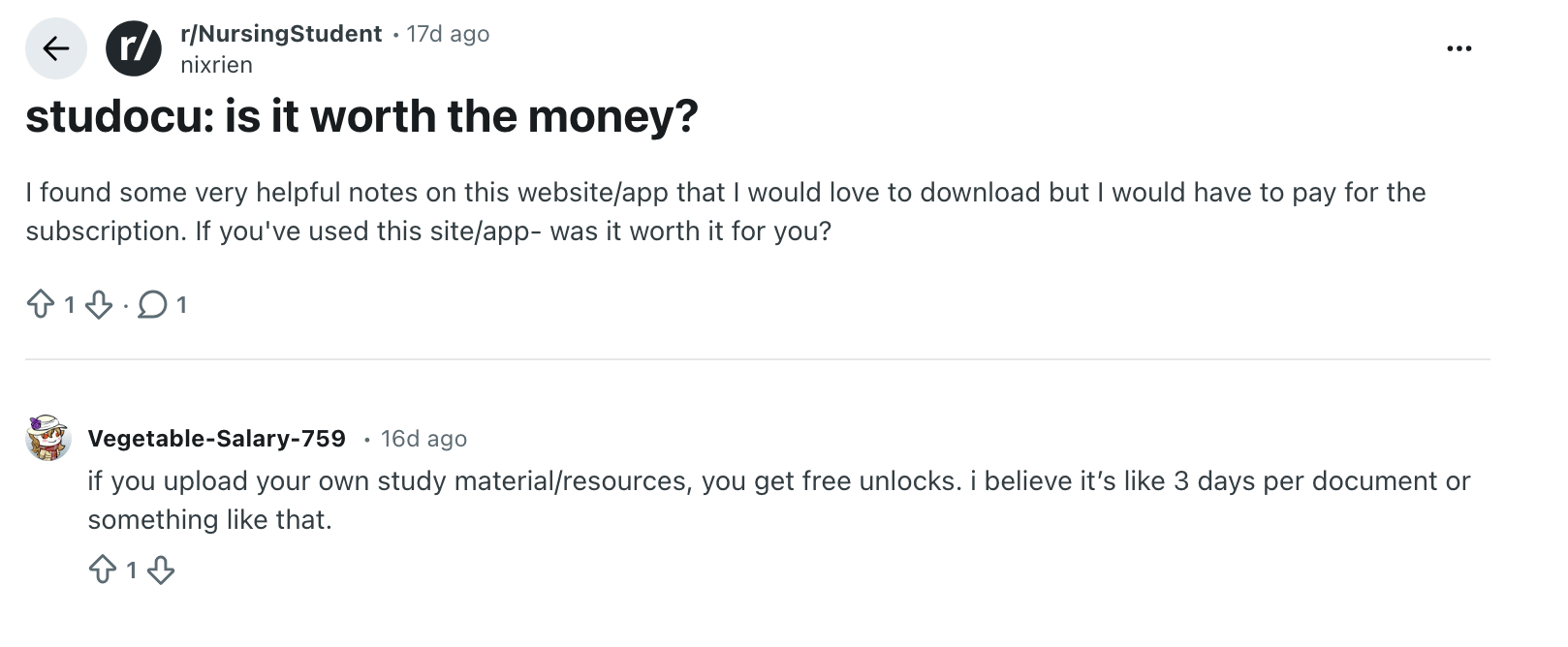This screenshot has height=647, width=1568.
Task: Upvote Vegetable-Salary-759's comment
Action: (x=105, y=570)
